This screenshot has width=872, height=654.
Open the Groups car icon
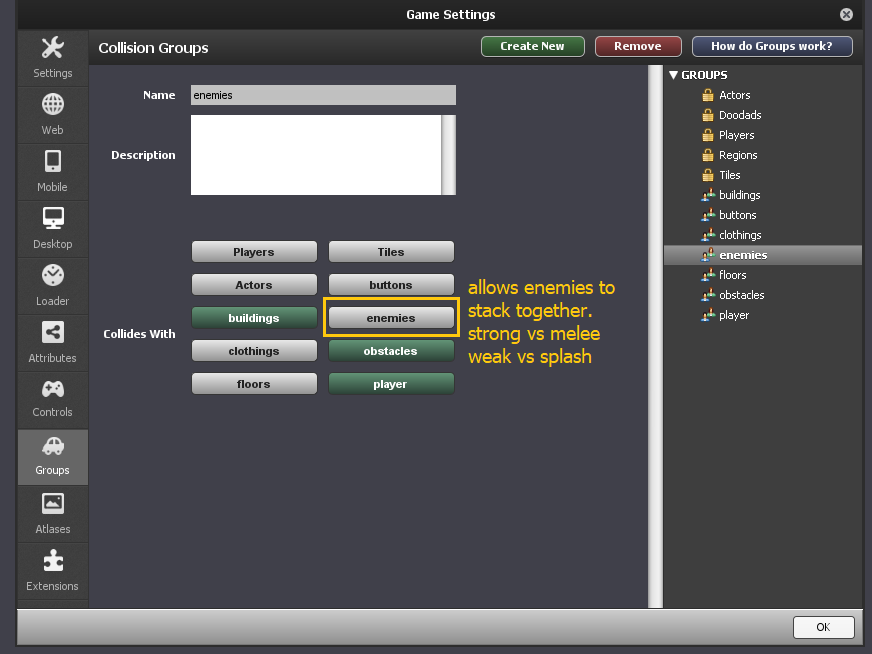52,446
